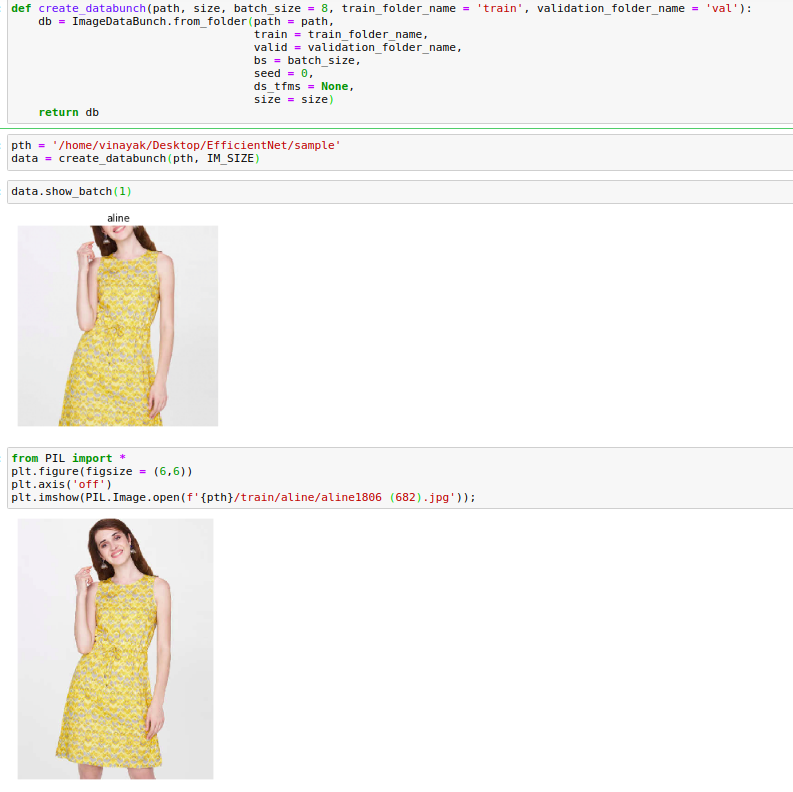Click the show_batch output dress image
Viewport: 793px width, 792px height.
pos(118,325)
